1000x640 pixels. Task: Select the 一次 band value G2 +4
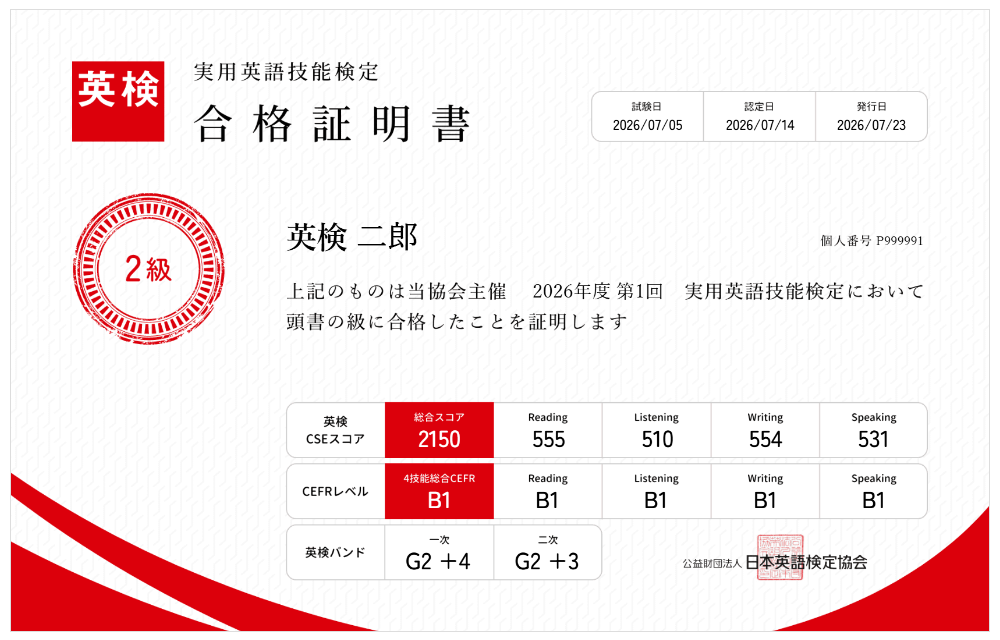pos(438,562)
